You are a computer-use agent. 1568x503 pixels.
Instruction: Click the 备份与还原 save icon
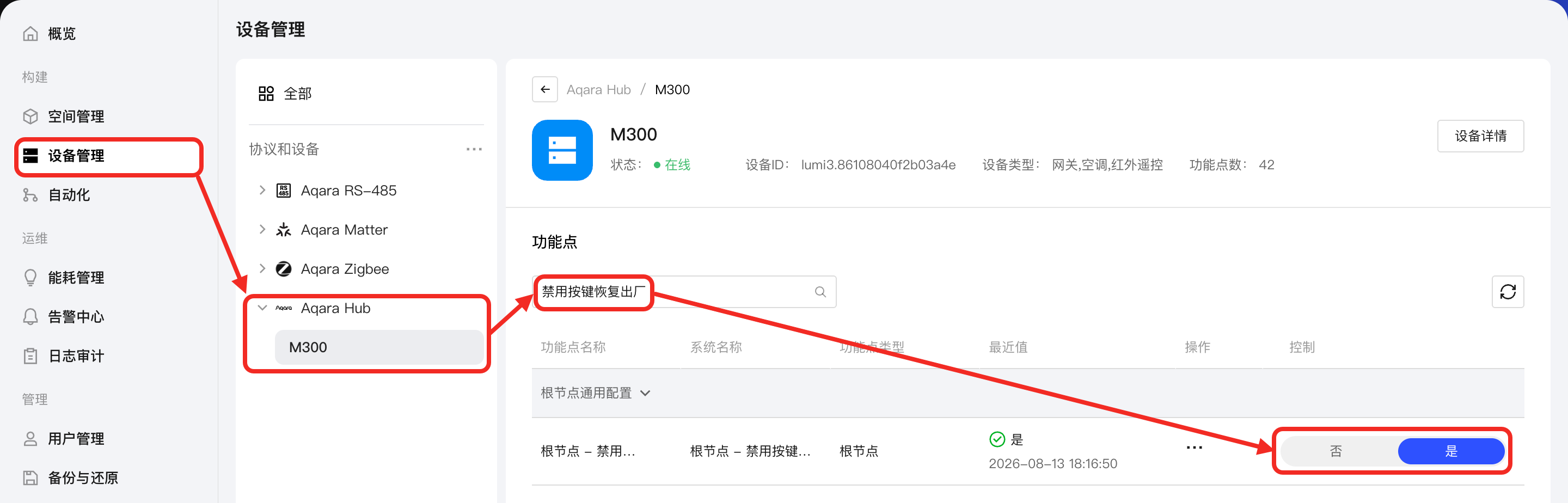pos(30,478)
